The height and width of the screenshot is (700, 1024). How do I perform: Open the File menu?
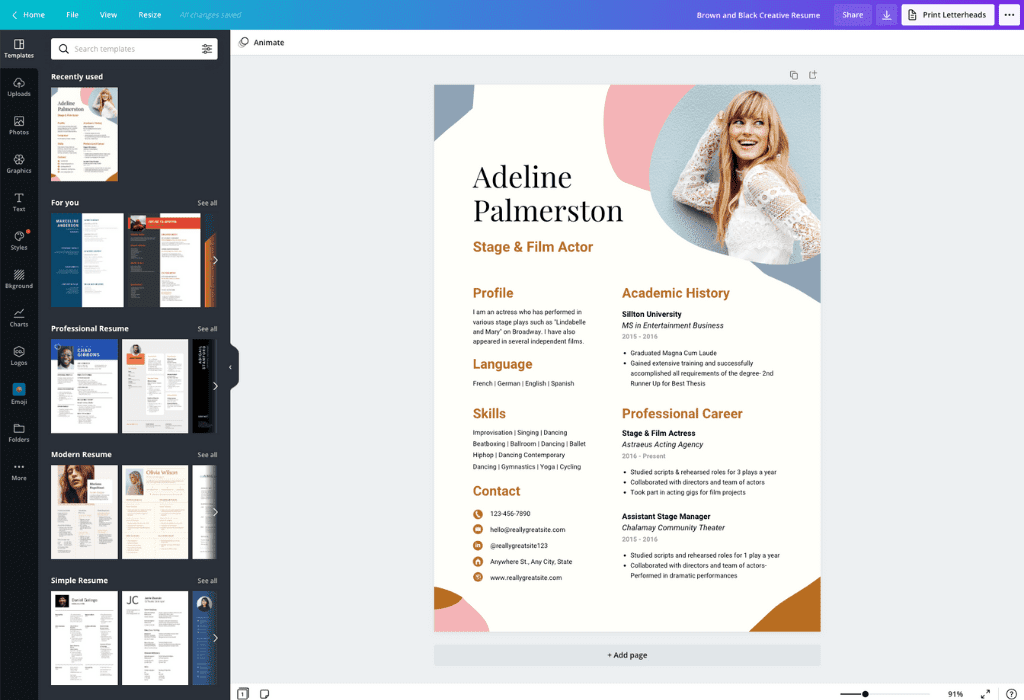pyautogui.click(x=72, y=14)
